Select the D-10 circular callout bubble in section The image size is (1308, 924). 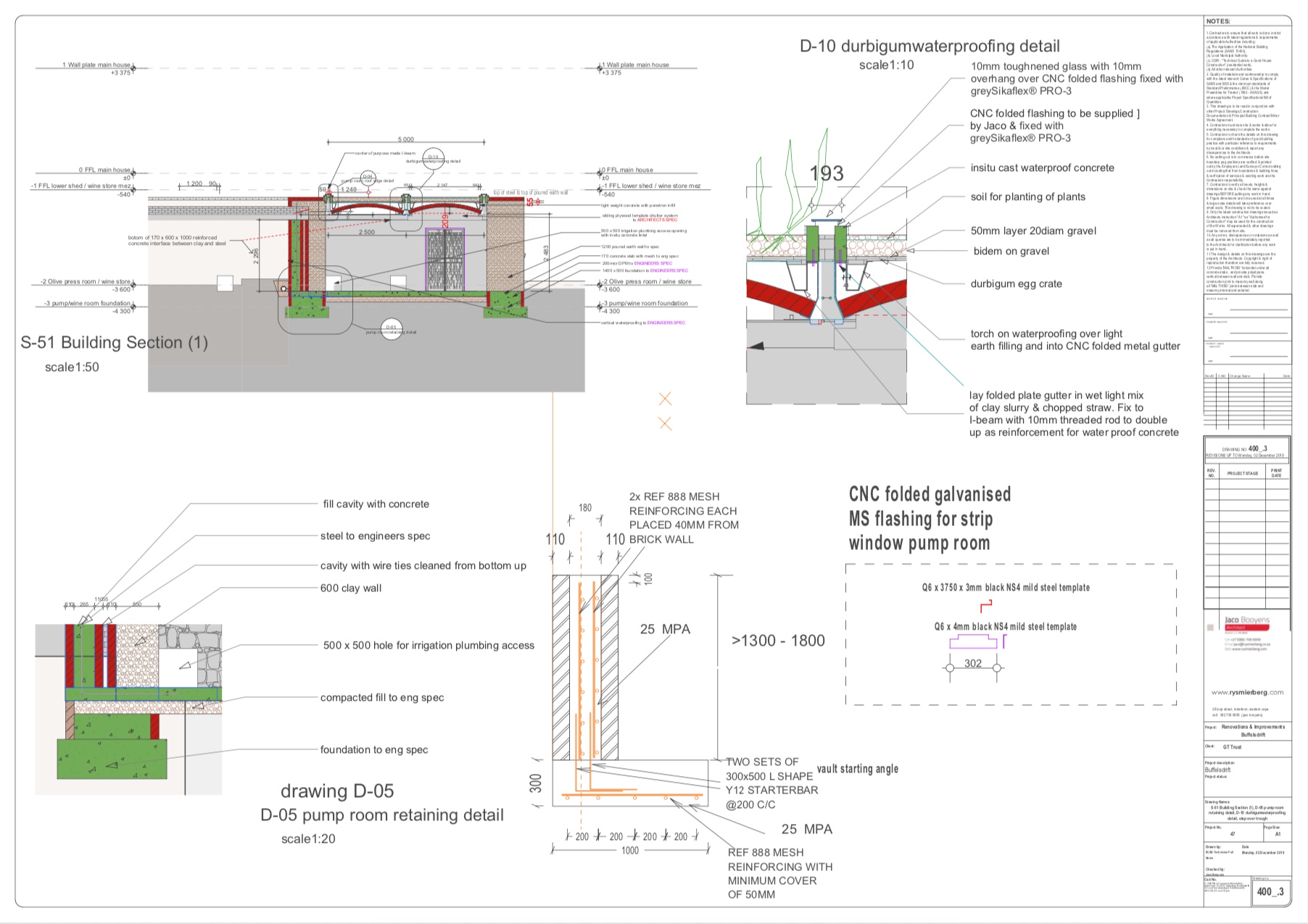(434, 158)
